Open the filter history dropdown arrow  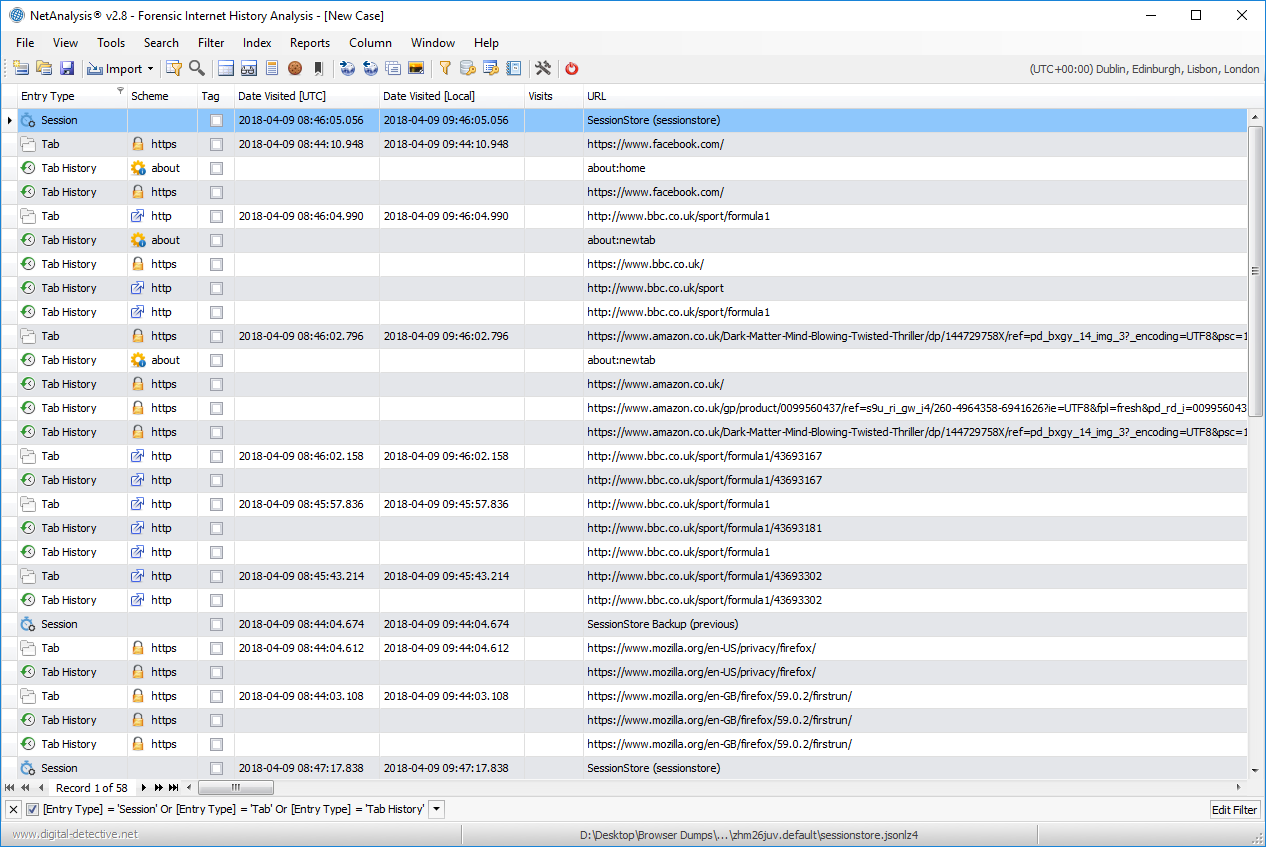coord(436,809)
